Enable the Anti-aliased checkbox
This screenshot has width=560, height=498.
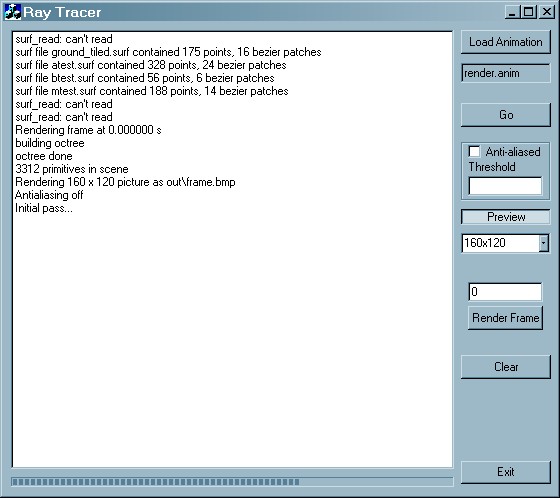coord(474,151)
